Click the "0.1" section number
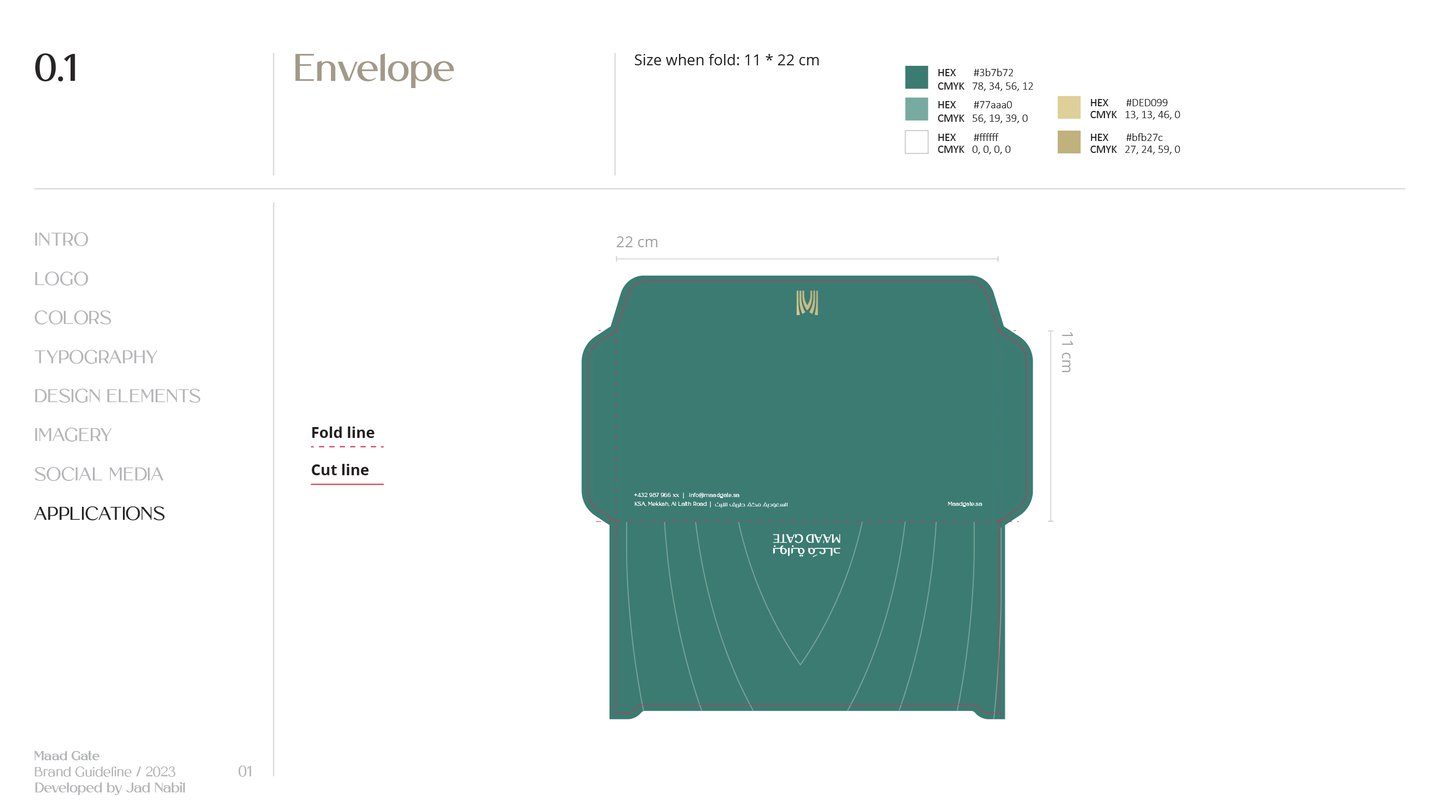Viewport: 1440px width, 809px height. [x=56, y=69]
